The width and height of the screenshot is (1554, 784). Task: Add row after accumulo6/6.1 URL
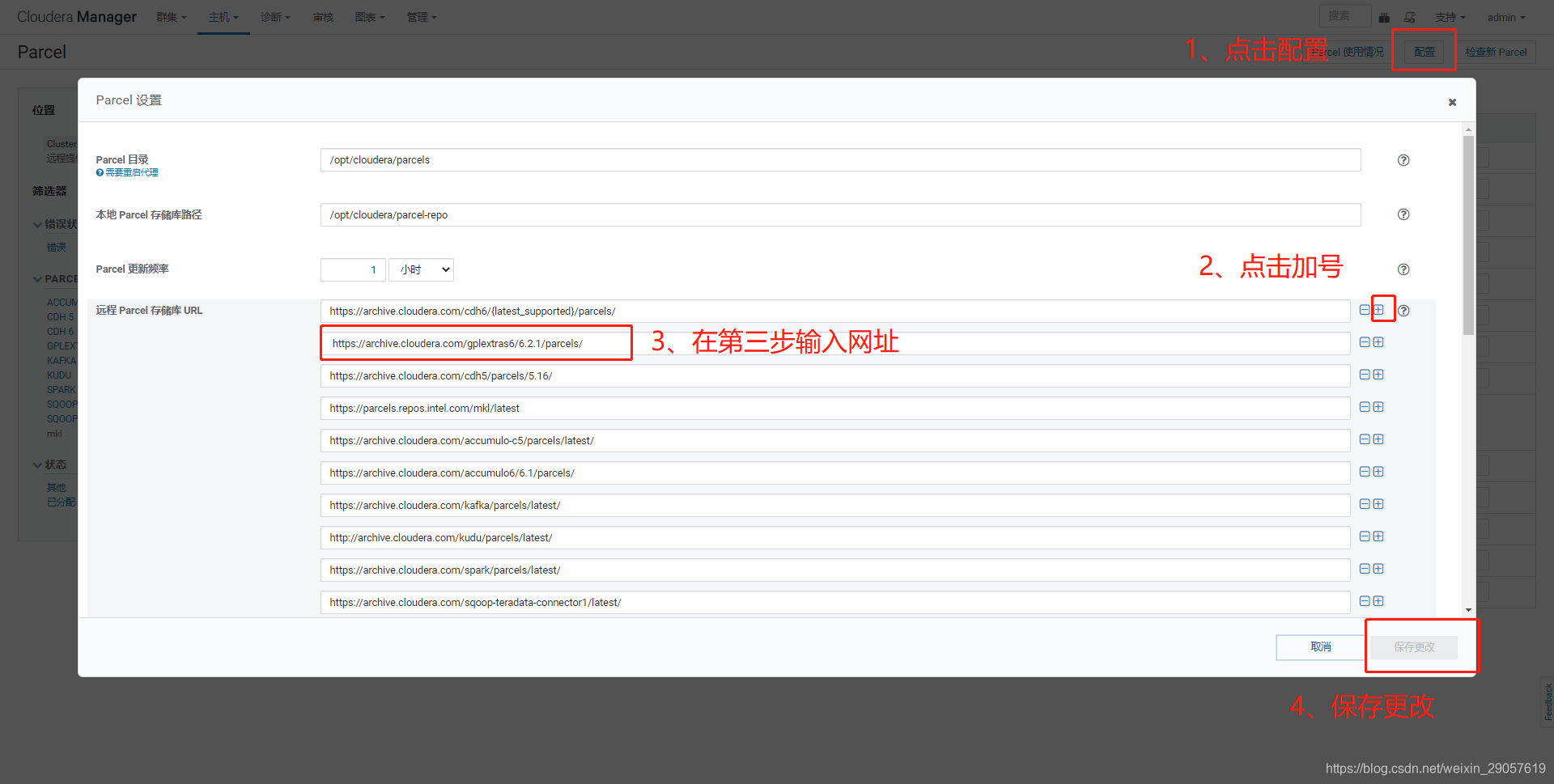point(1378,472)
